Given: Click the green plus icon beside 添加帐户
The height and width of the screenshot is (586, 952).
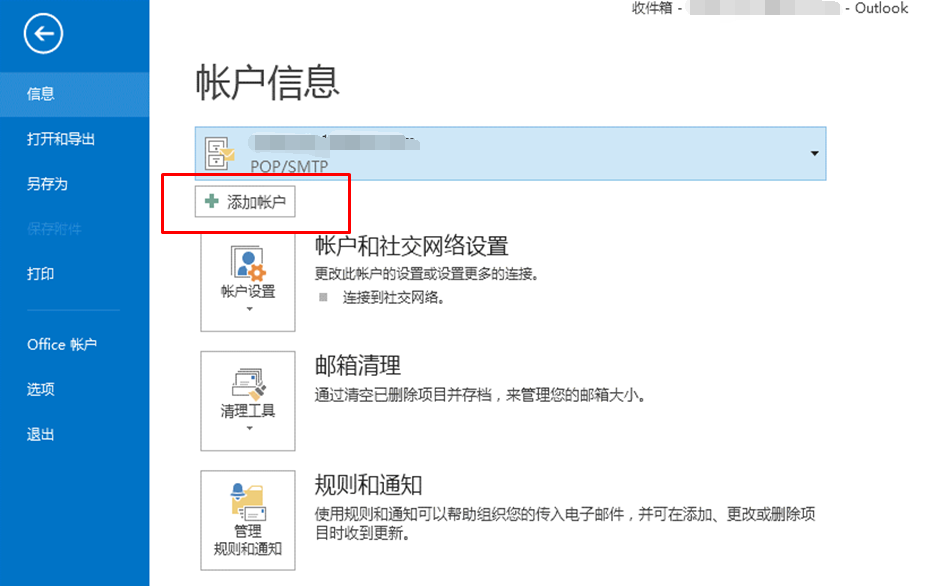Looking at the screenshot, I should click(x=209, y=200).
